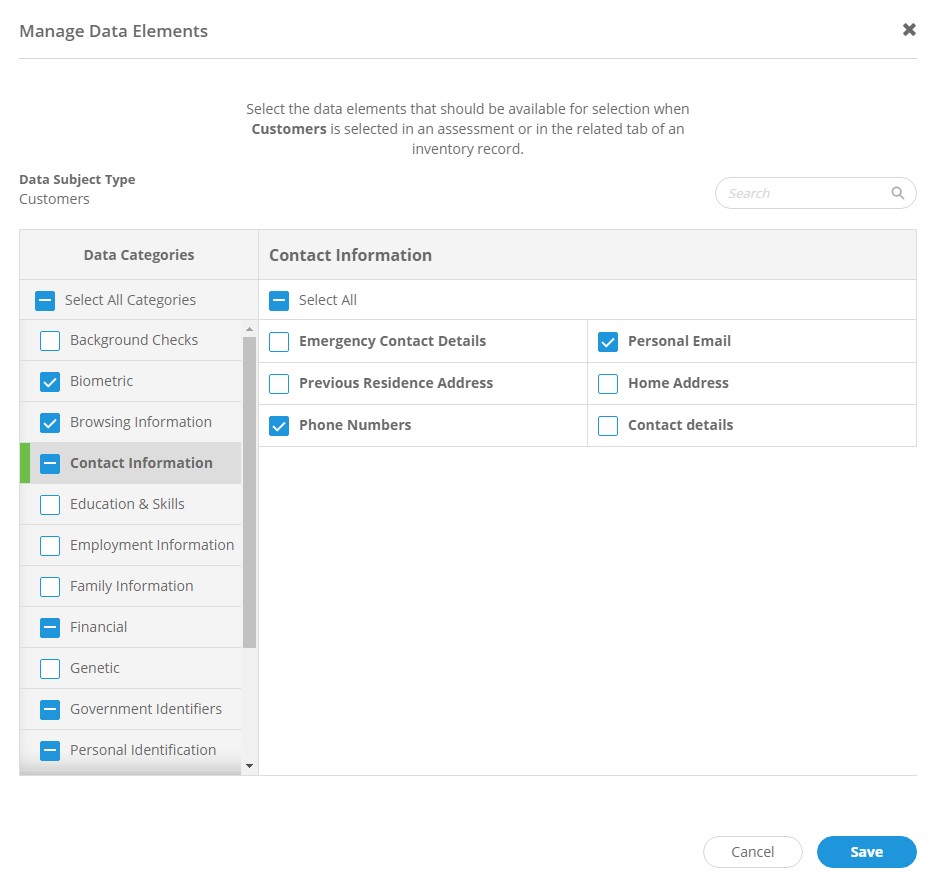Select the Contact Information category row
931x881 pixels.
click(140, 463)
